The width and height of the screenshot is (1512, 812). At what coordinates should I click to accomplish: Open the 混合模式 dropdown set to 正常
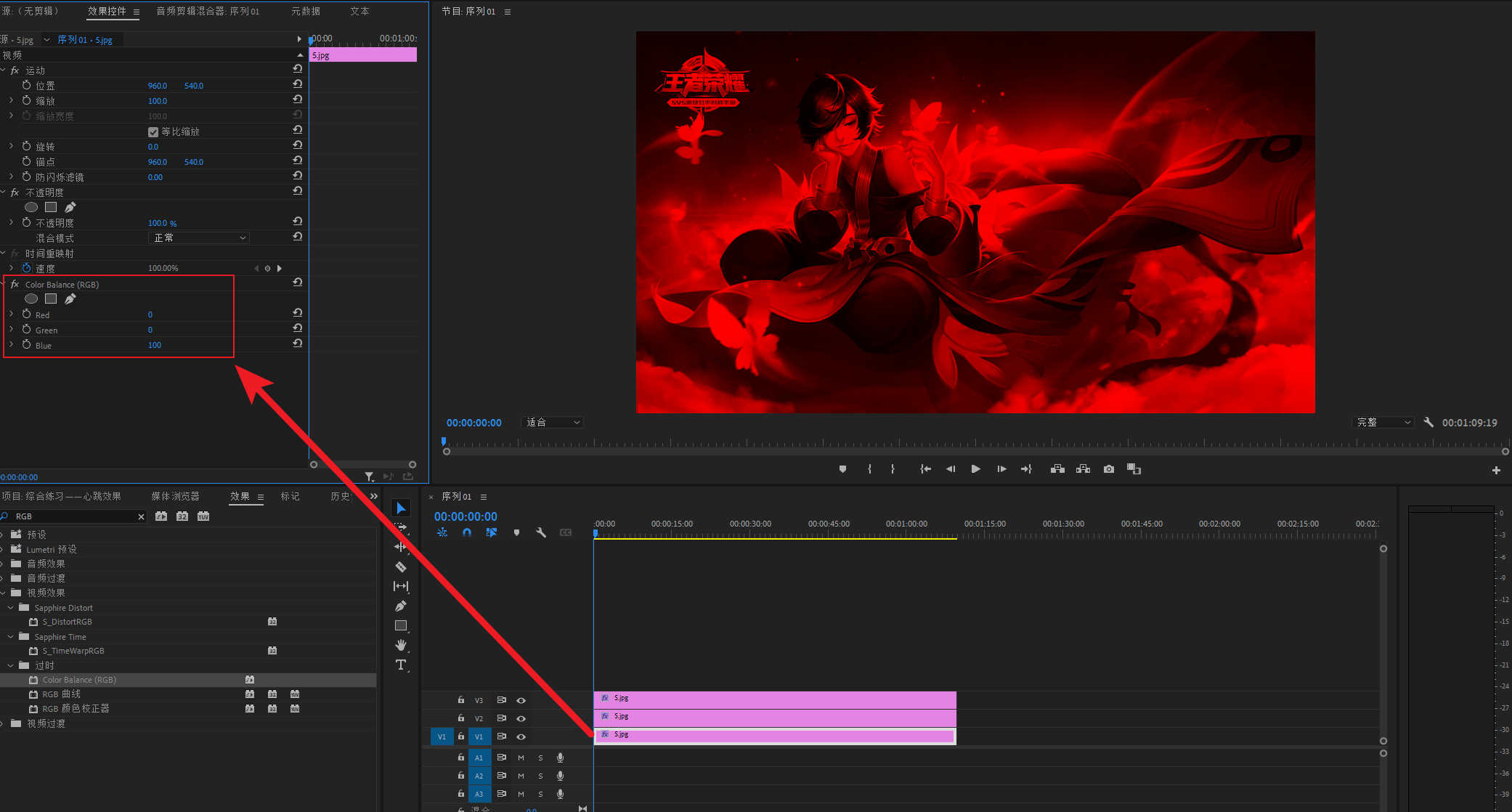(x=199, y=238)
